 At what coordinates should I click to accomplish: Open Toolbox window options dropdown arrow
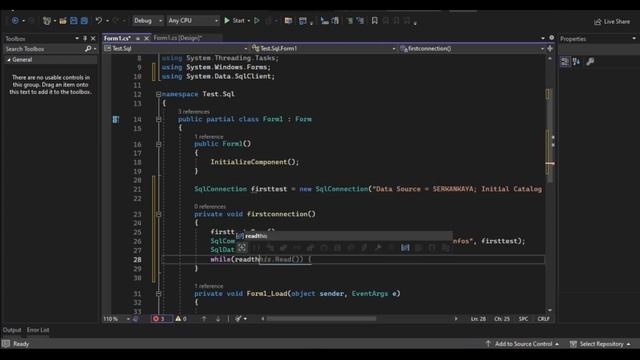coord(77,38)
